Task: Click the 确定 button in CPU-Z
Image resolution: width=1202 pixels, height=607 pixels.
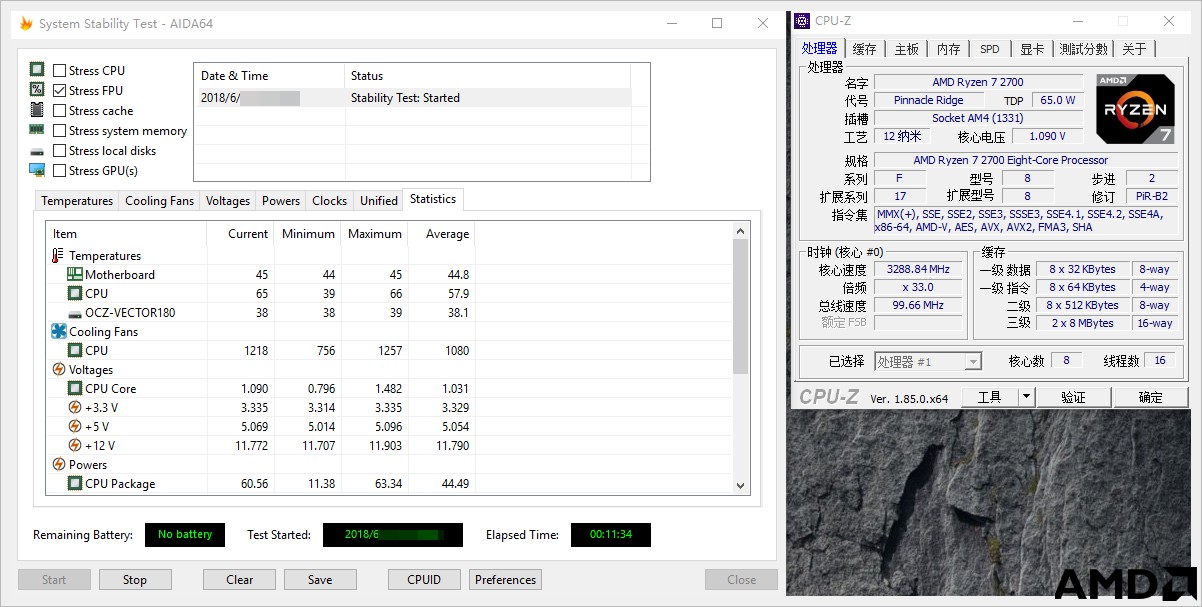Action: pos(1151,397)
